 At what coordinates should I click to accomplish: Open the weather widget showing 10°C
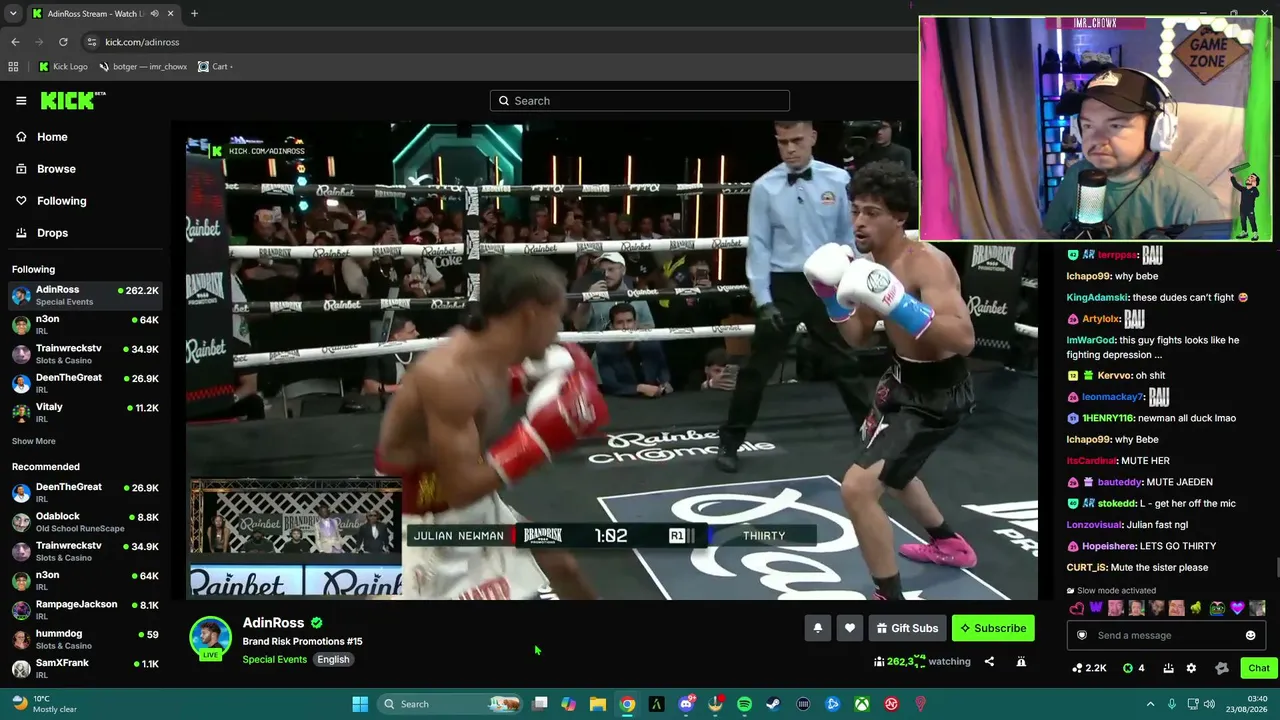(45, 704)
